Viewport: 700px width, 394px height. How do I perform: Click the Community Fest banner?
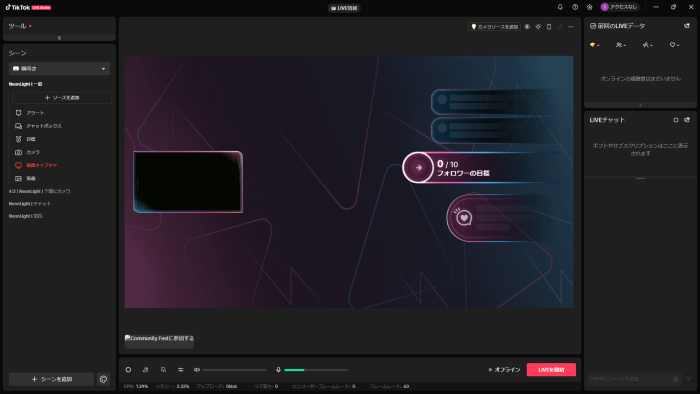(159, 341)
